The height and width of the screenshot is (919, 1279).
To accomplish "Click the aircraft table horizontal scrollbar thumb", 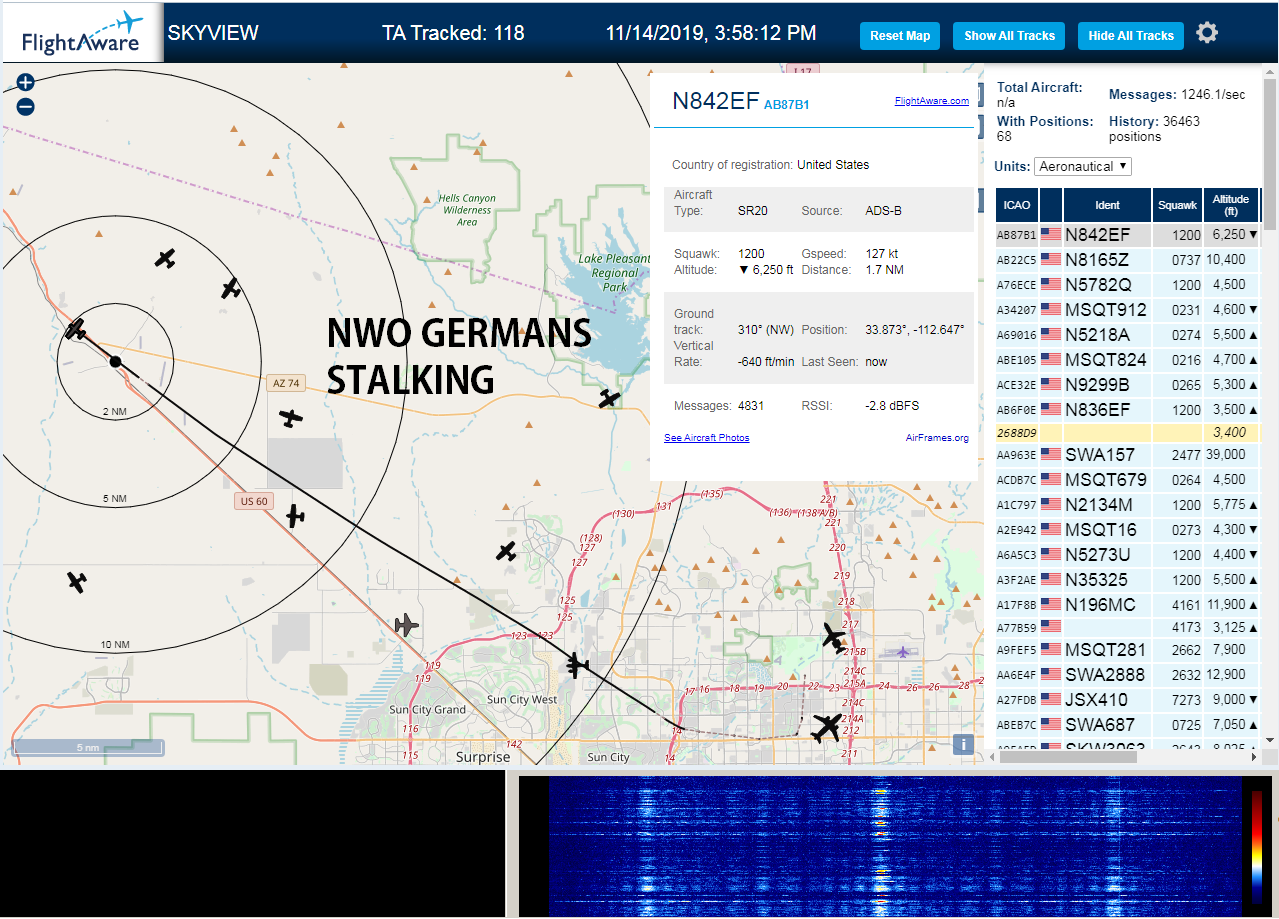I will tap(1066, 757).
